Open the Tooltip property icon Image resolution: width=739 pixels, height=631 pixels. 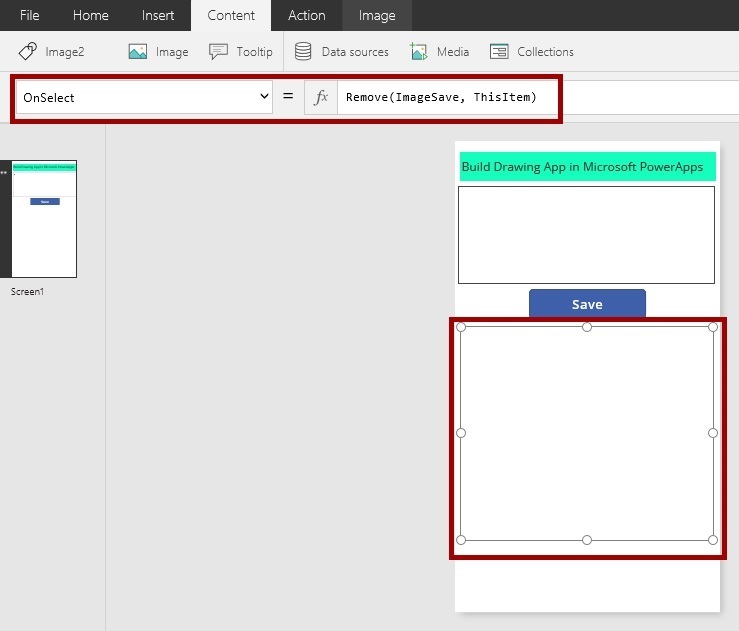pos(219,52)
